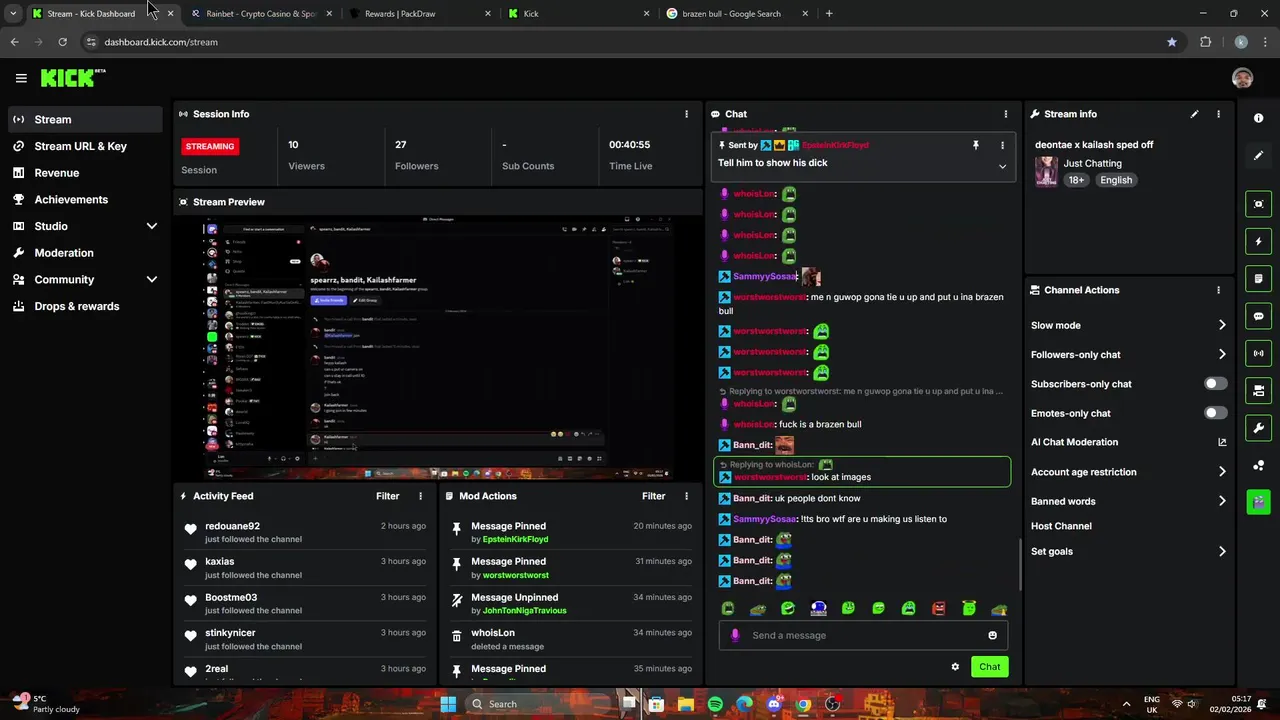Expand Slow mode options arrow

(x=1222, y=325)
